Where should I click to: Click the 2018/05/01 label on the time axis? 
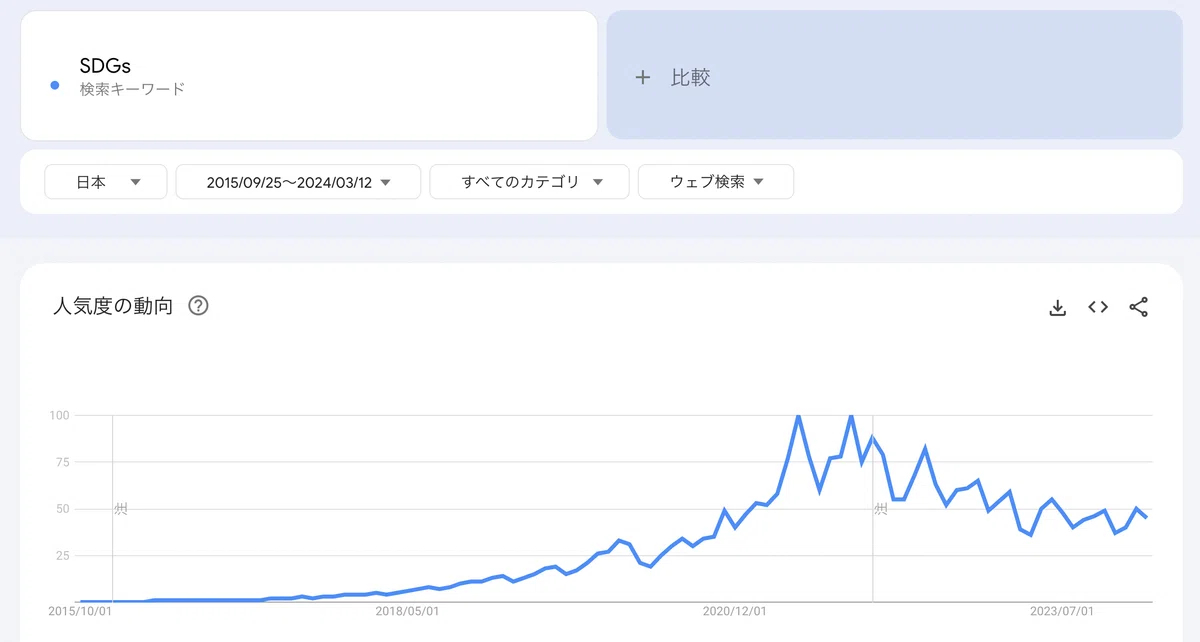point(407,610)
